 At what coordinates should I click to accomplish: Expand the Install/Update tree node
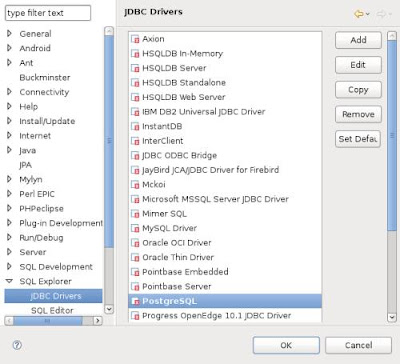point(9,121)
